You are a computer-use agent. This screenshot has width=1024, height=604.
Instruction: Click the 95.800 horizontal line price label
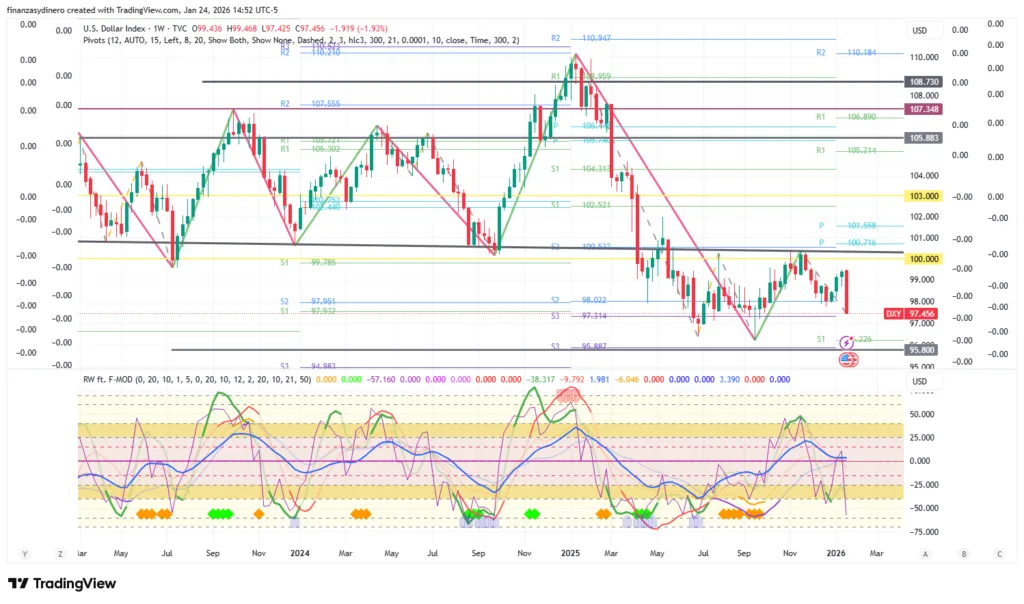tap(920, 350)
